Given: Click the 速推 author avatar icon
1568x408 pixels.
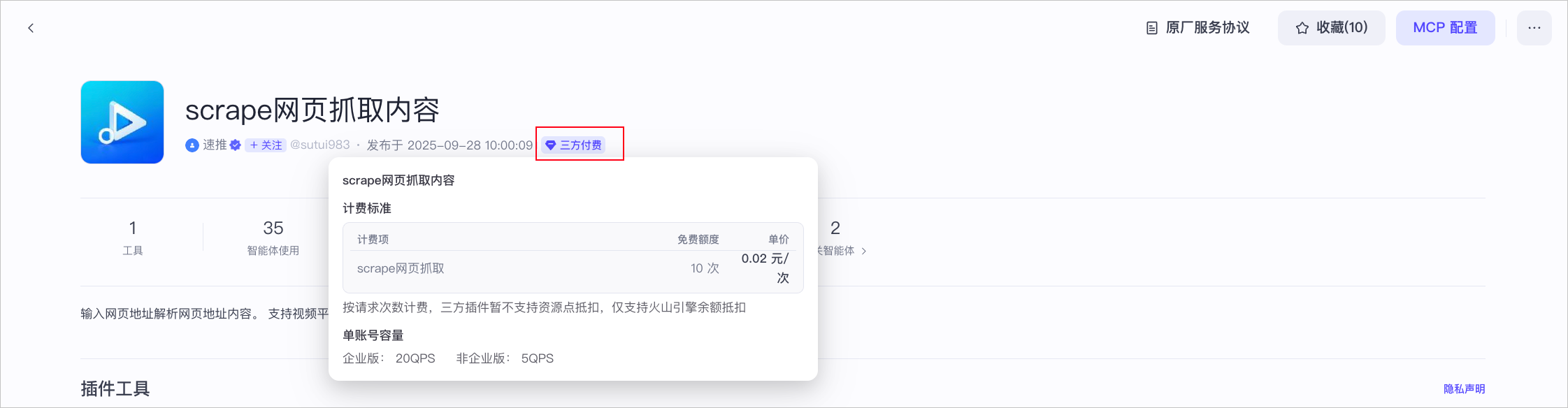Looking at the screenshot, I should pos(192,145).
